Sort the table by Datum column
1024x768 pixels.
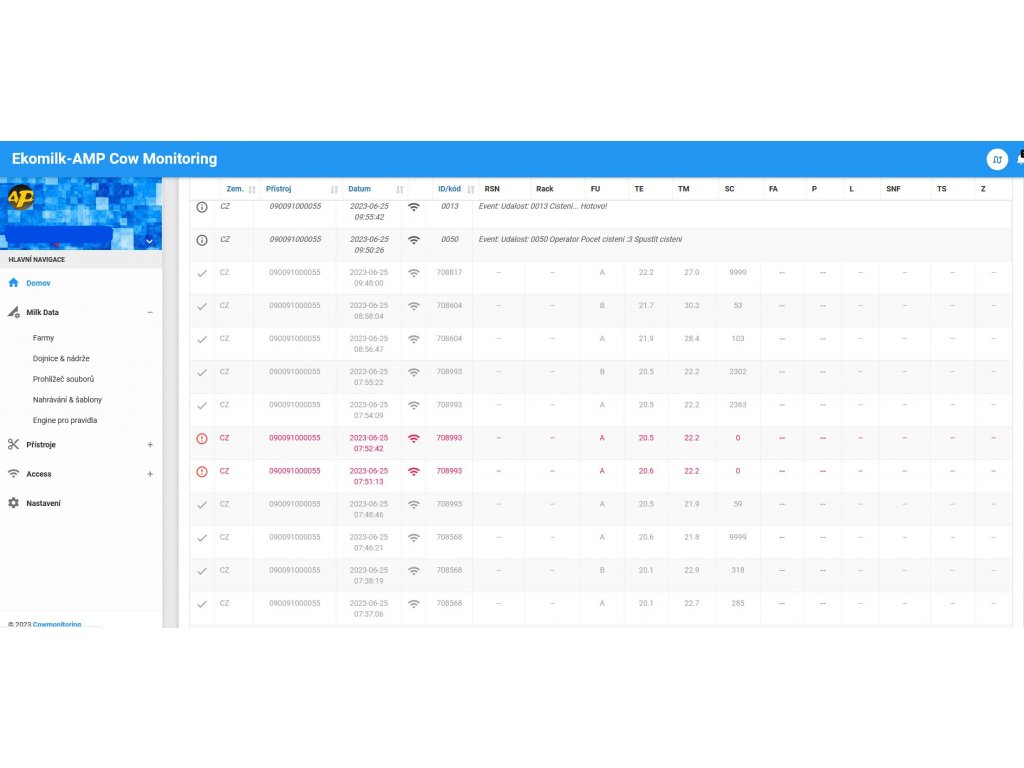click(360, 189)
